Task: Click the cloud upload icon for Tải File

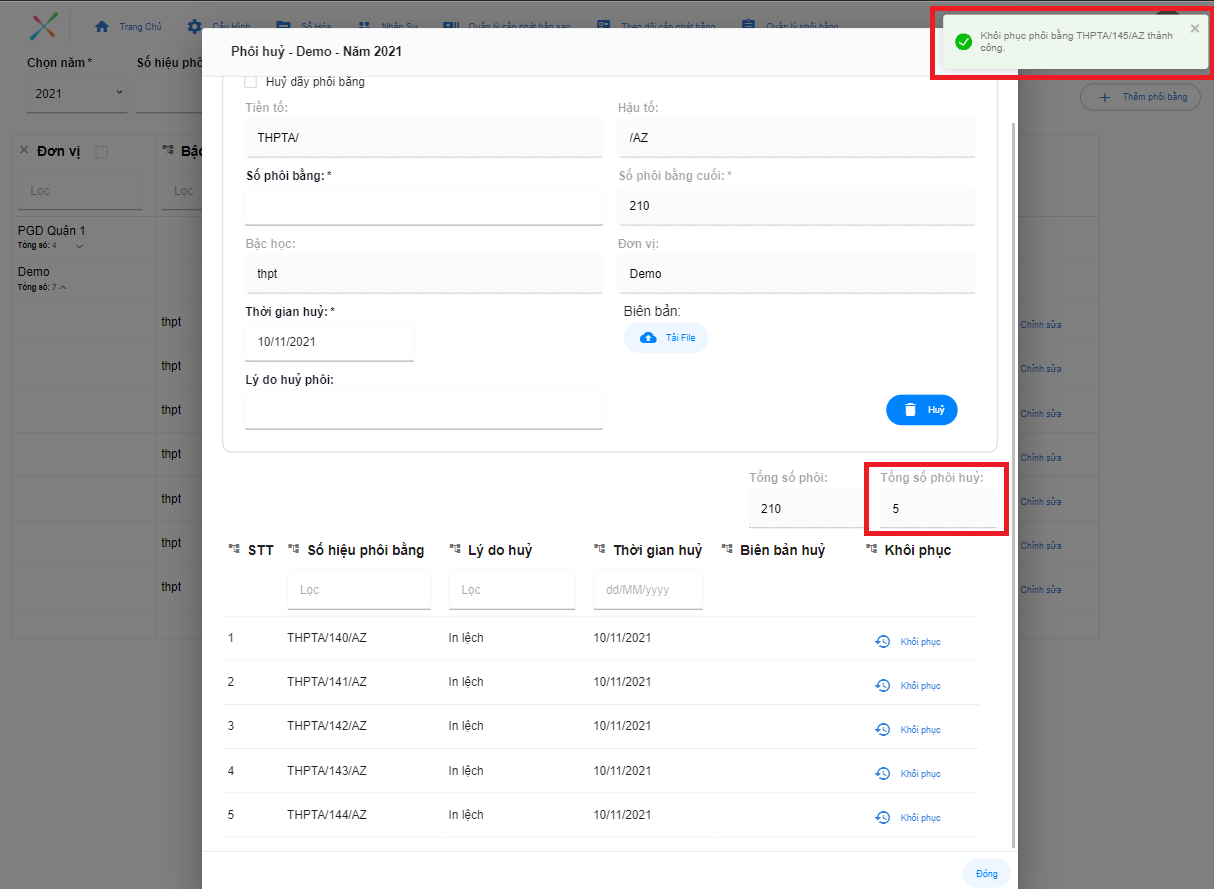Action: click(x=648, y=338)
